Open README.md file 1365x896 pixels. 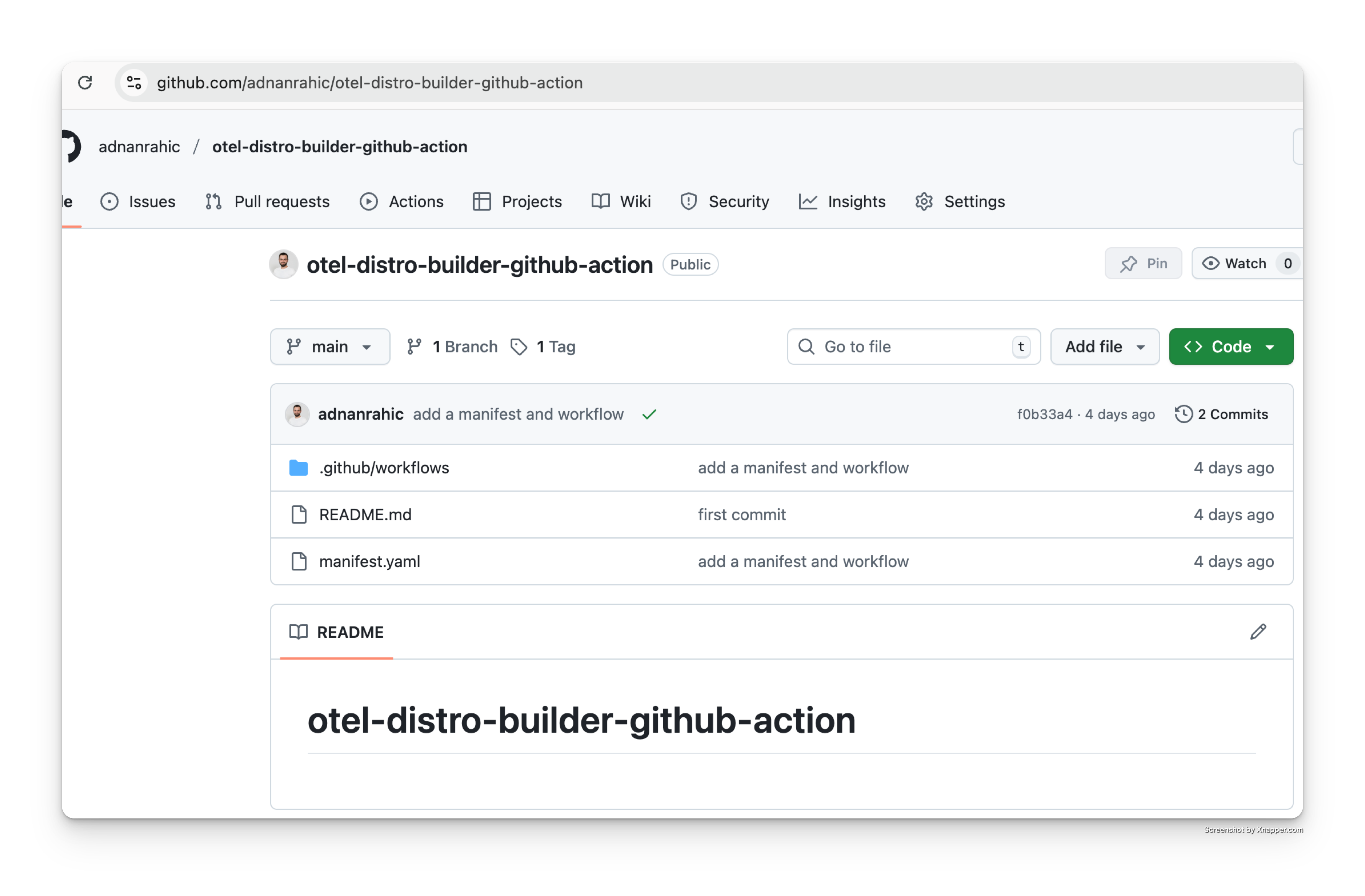tap(365, 514)
